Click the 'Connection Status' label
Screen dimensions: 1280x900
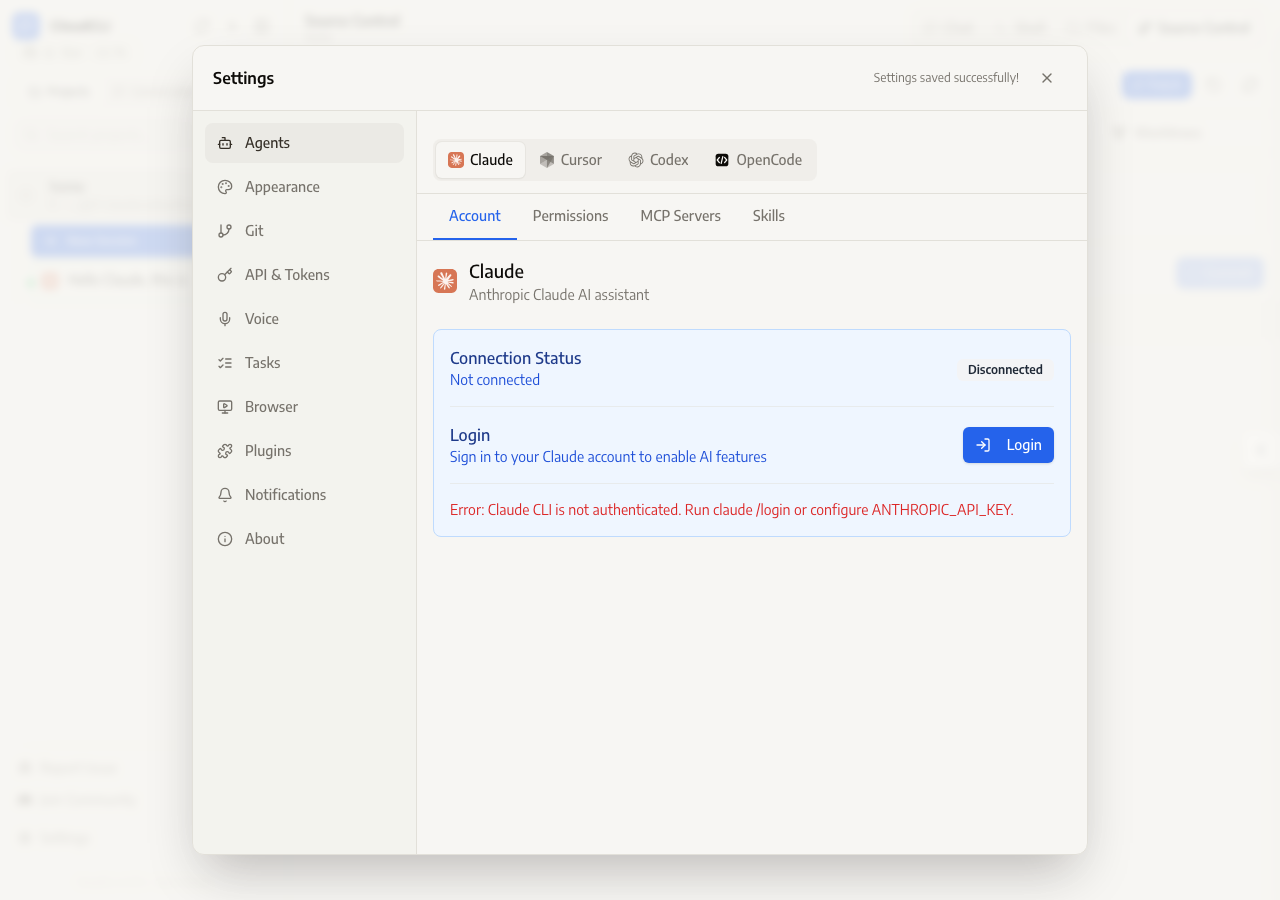click(515, 358)
